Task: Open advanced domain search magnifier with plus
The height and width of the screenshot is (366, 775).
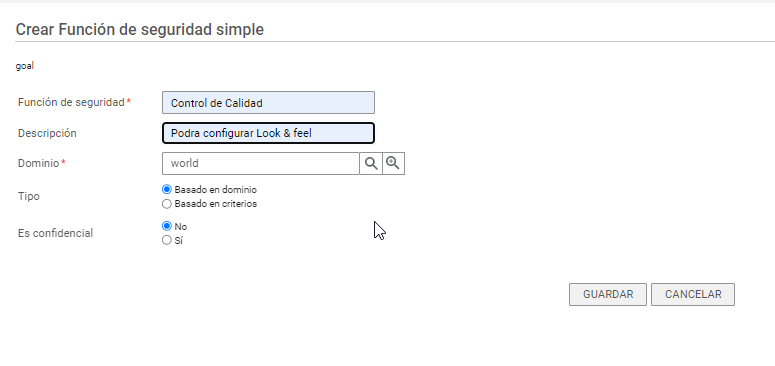Action: pos(393,163)
